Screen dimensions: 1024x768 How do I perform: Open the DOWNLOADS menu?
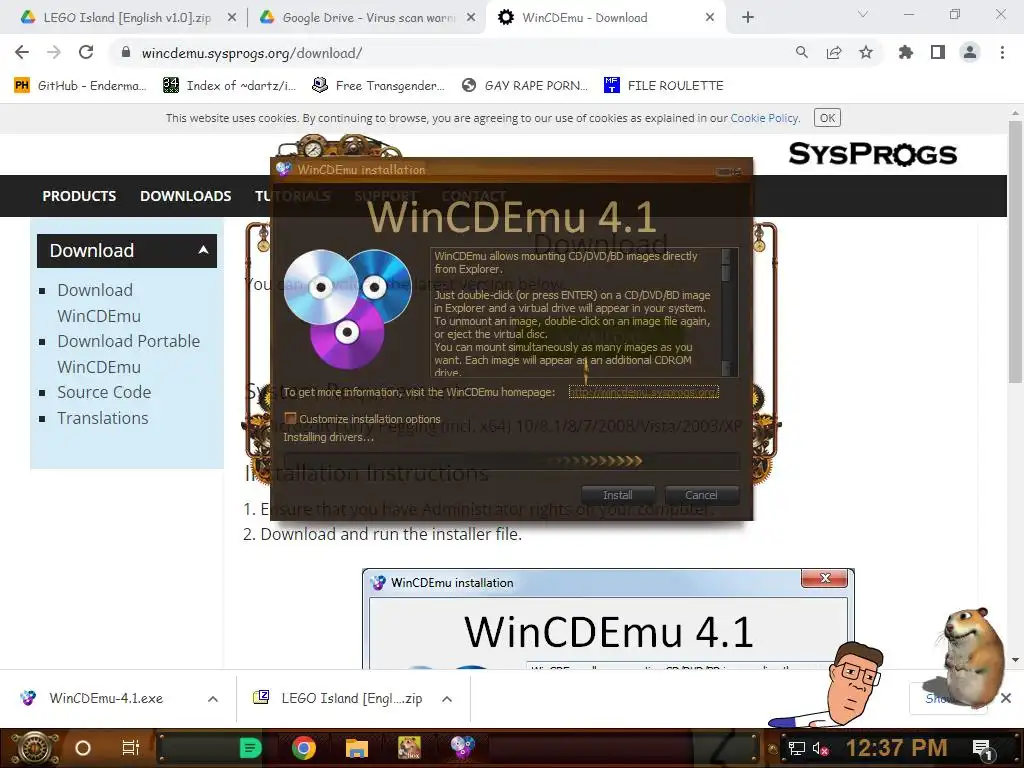tap(185, 196)
